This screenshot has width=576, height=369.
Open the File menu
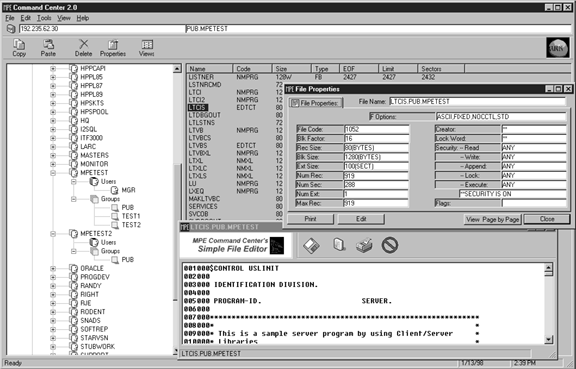coord(10,18)
